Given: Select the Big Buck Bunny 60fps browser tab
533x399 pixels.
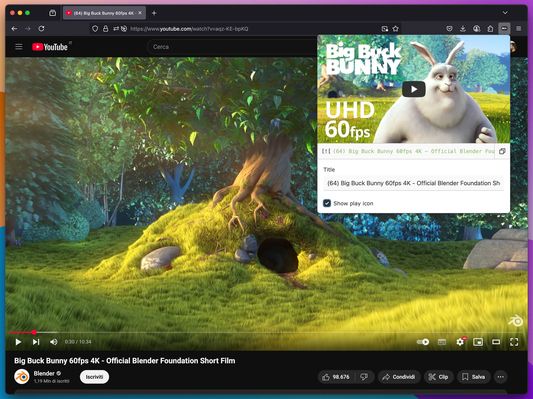Looking at the screenshot, I should 104,13.
